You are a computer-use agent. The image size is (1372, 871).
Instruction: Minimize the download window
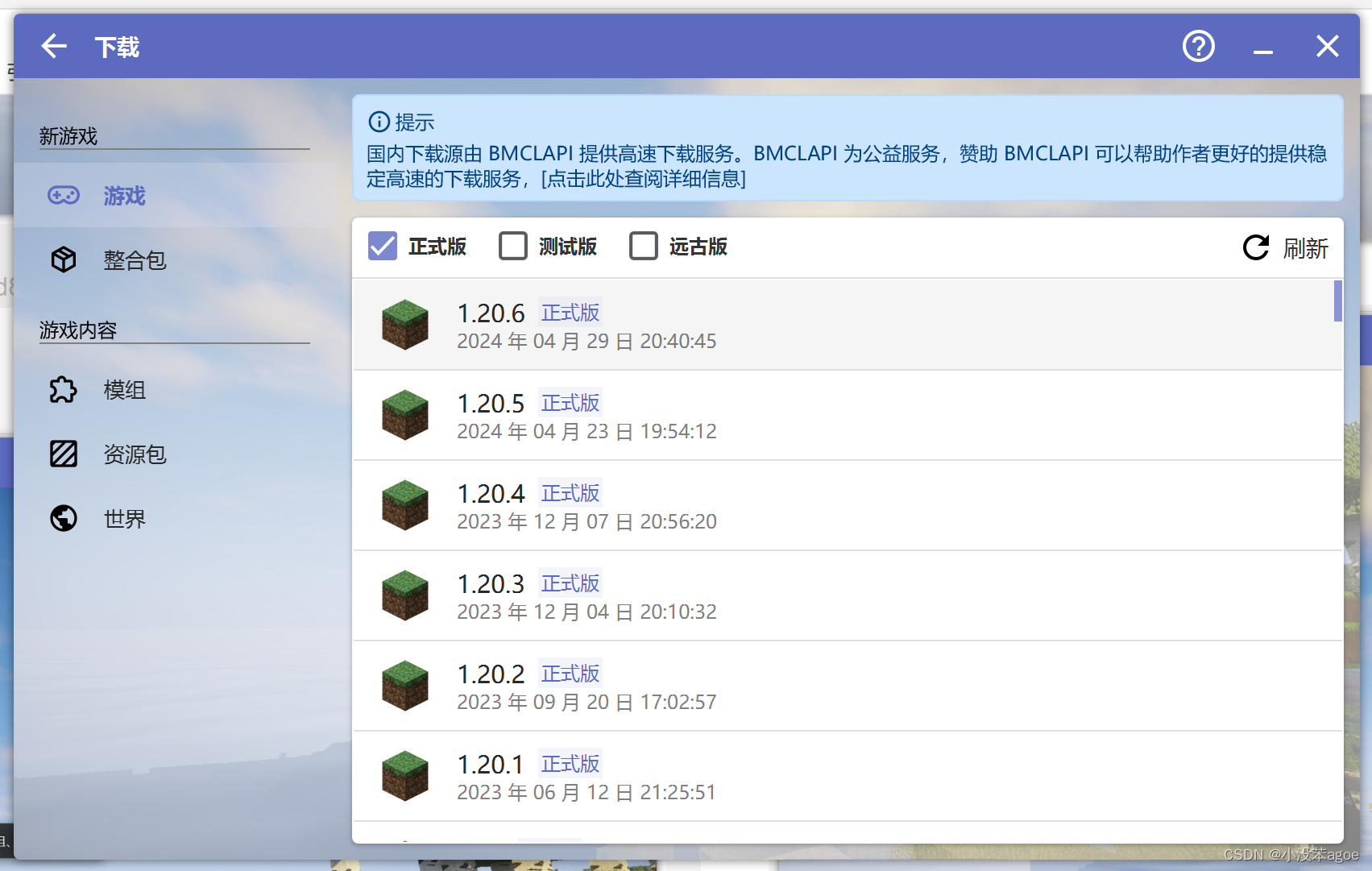(x=1262, y=52)
